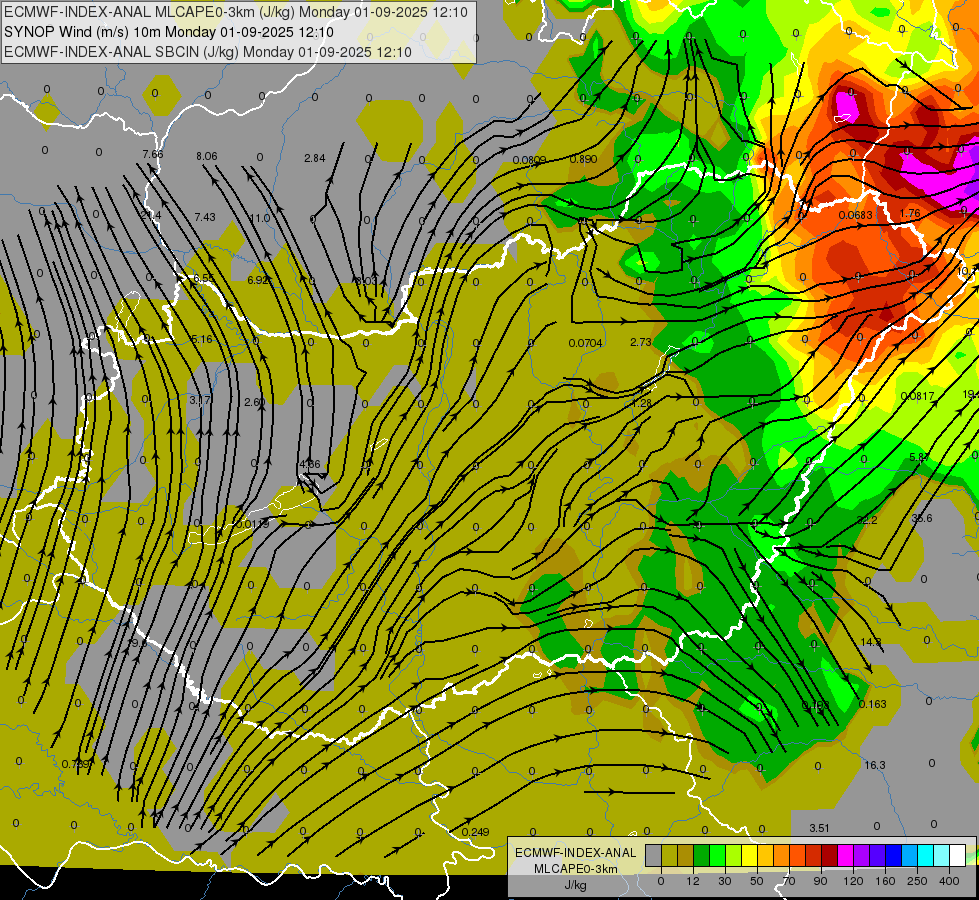Click the map value 32.2
The height and width of the screenshot is (900, 979).
[x=867, y=520]
